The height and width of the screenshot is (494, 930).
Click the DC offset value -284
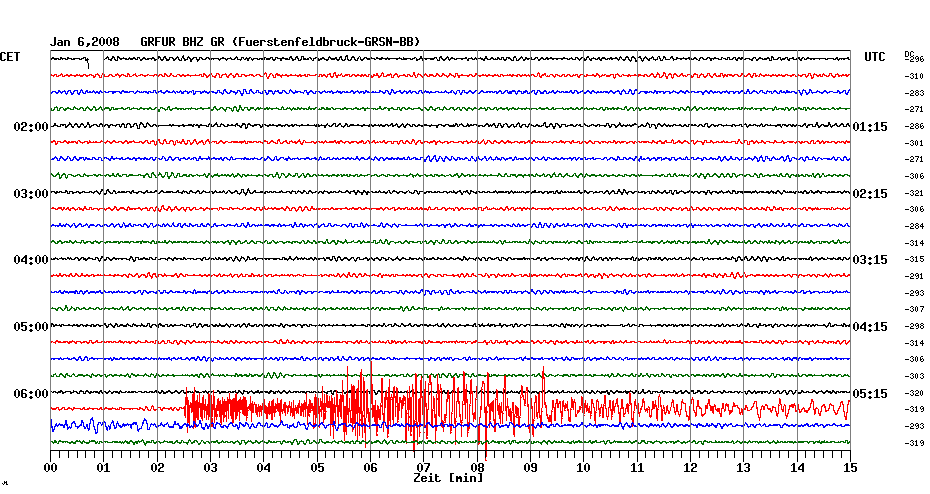[x=914, y=227]
